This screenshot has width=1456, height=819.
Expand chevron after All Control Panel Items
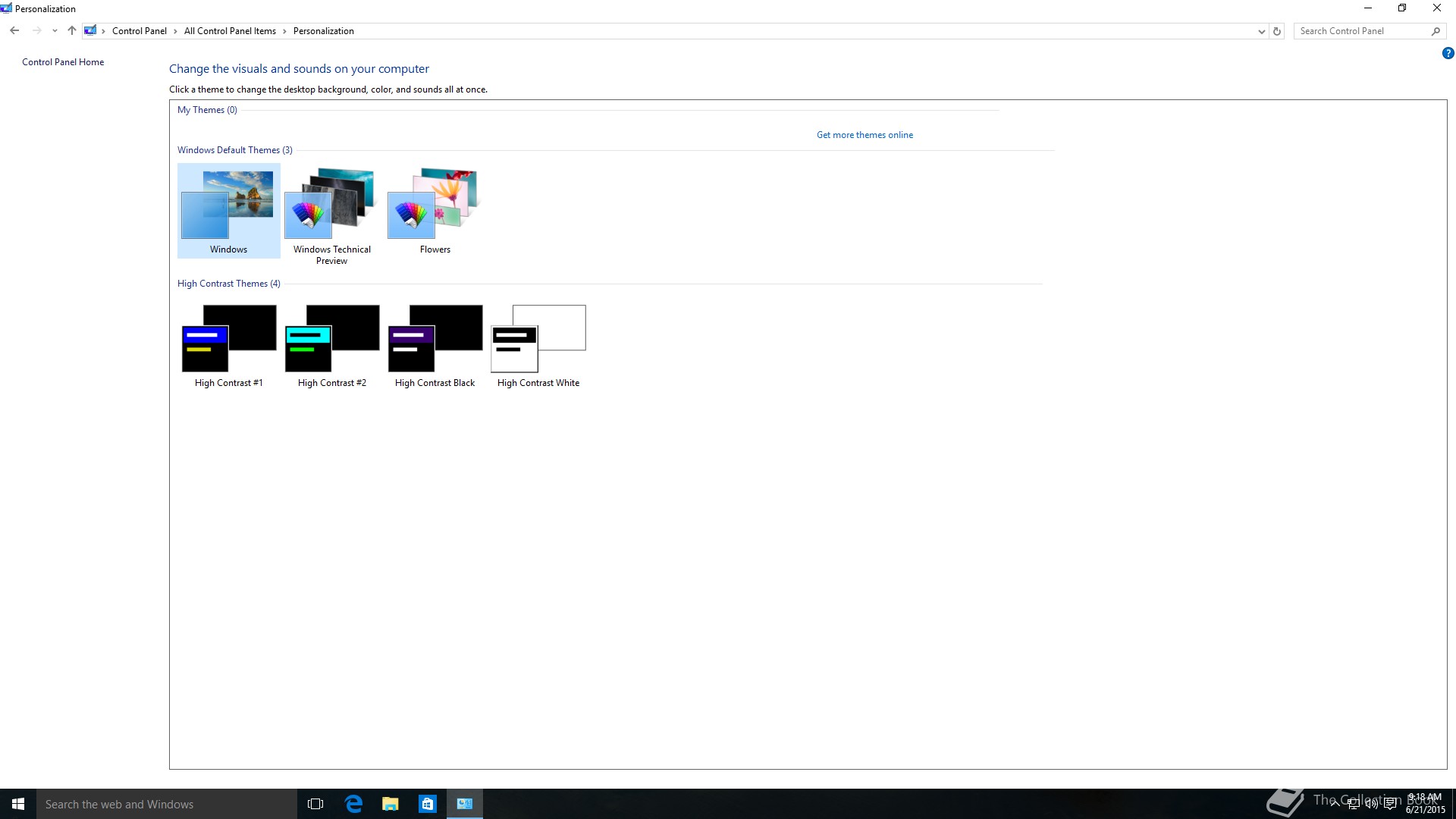(284, 31)
